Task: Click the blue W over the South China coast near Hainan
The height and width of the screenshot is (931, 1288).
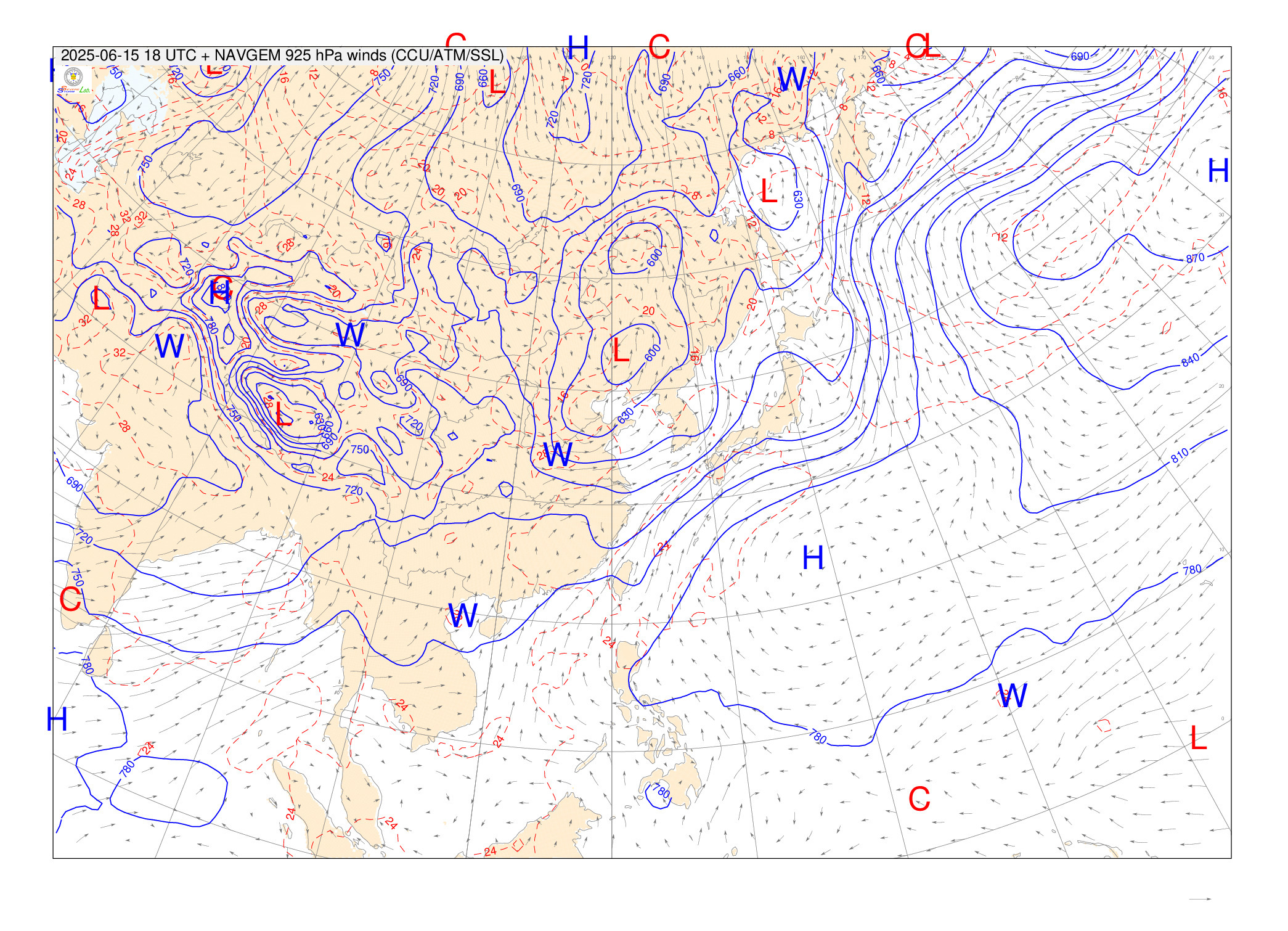Action: click(462, 615)
